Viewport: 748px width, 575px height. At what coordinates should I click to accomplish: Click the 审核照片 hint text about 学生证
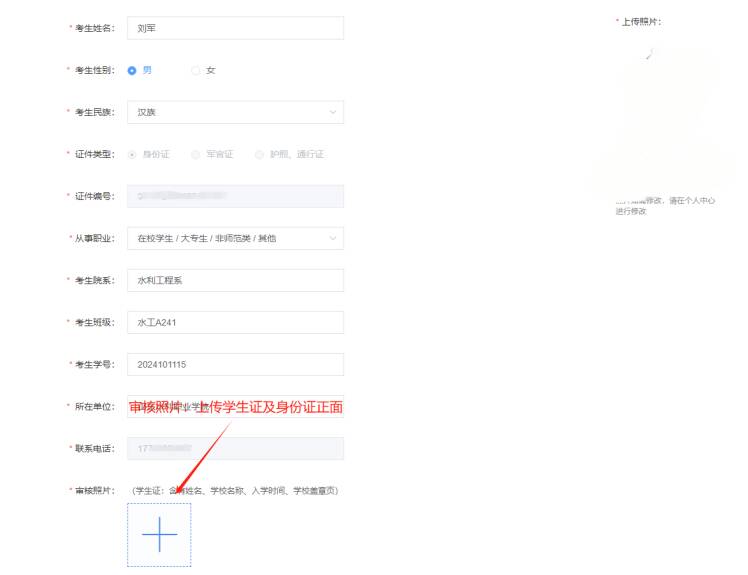point(235,491)
